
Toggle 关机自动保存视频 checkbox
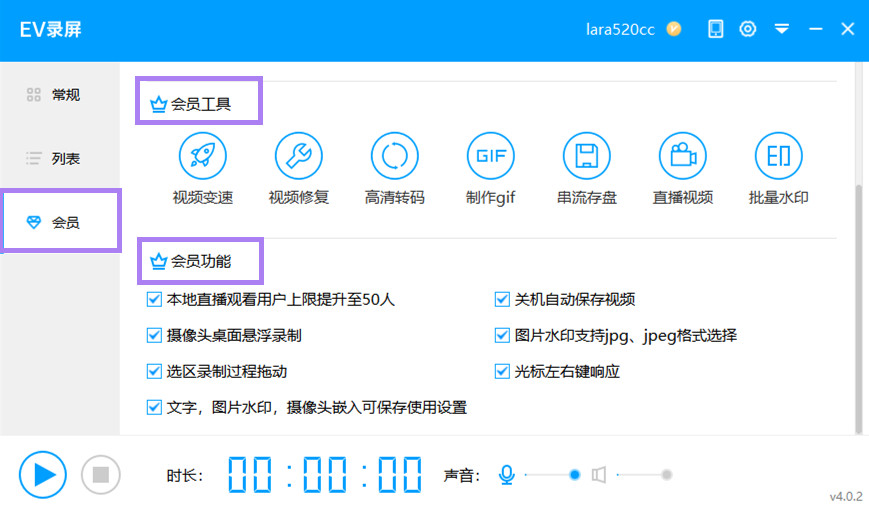(x=502, y=299)
